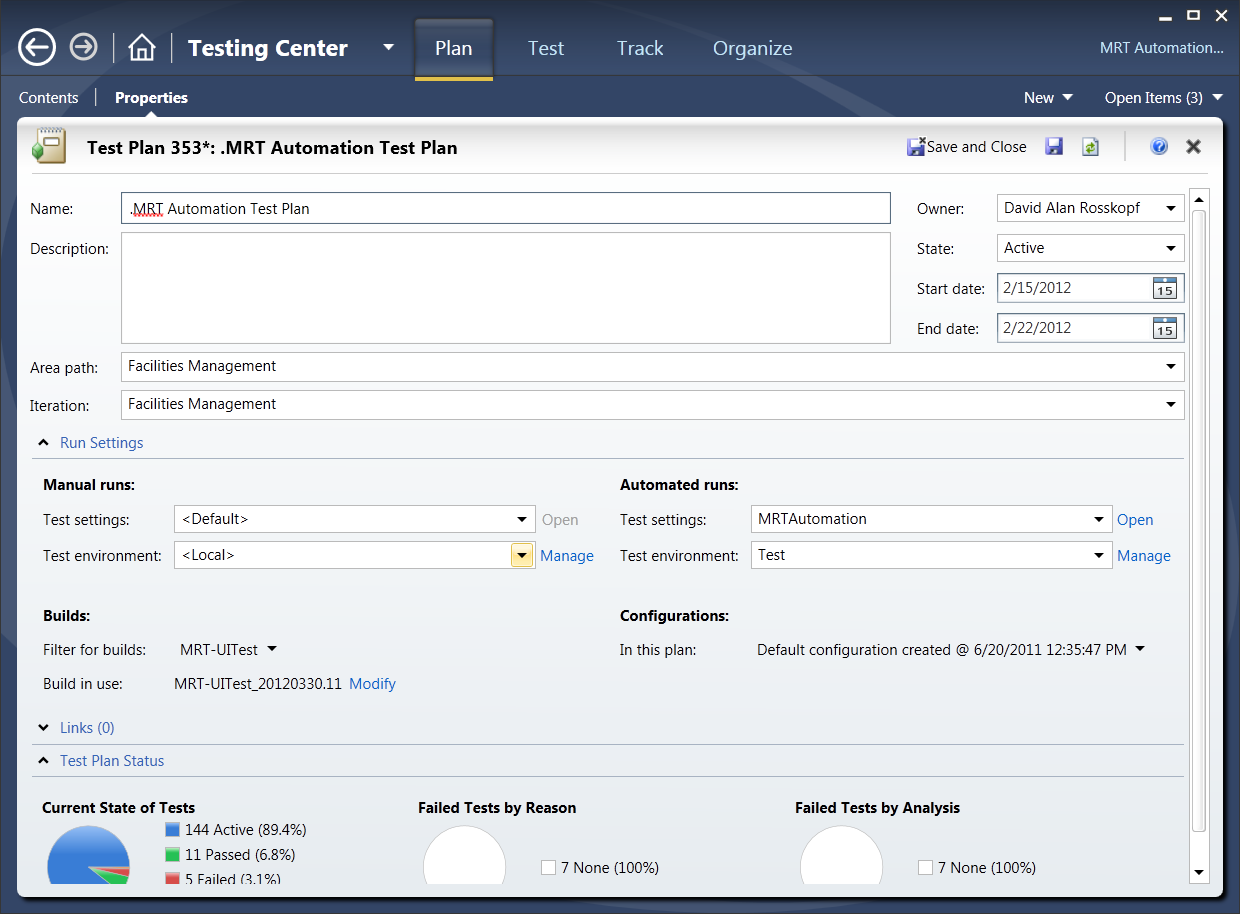The height and width of the screenshot is (914, 1240).
Task: Click the '11 Passed (6.8%)' text
Action: [x=240, y=855]
